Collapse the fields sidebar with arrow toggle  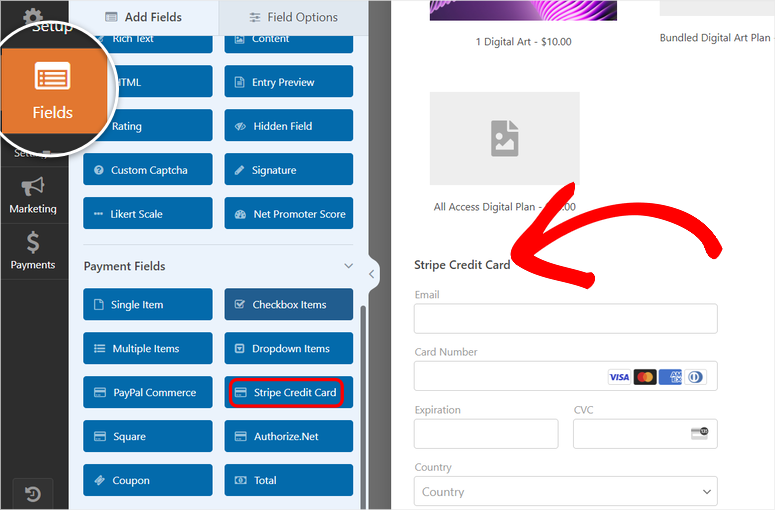click(x=372, y=274)
